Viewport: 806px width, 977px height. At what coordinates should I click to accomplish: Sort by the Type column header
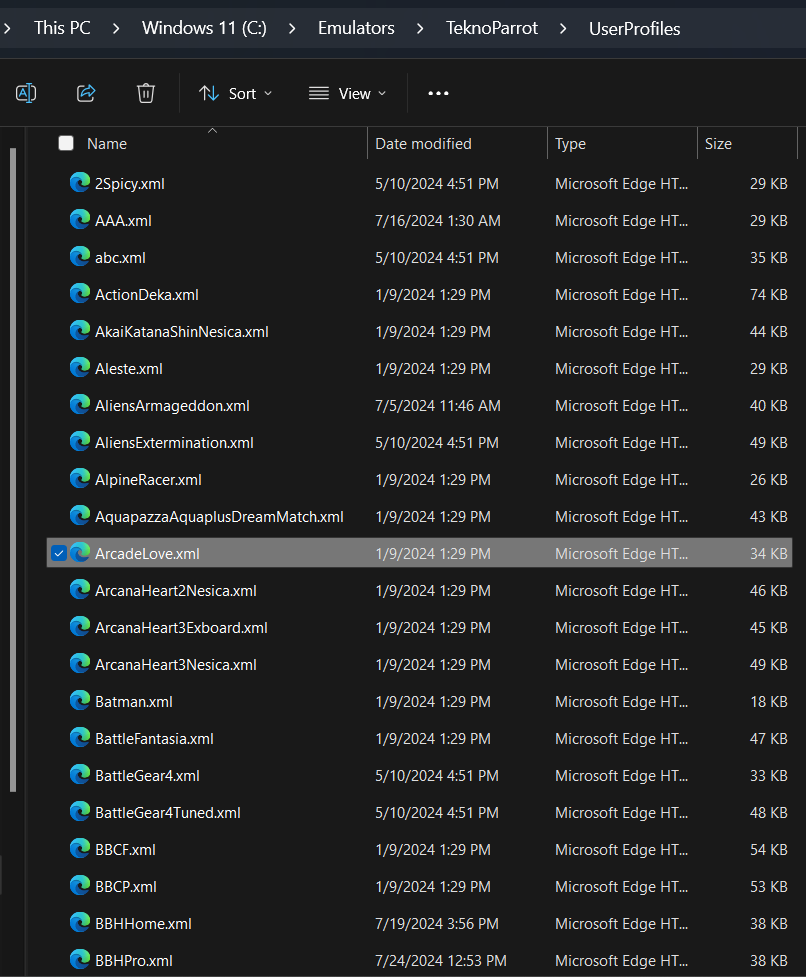click(x=570, y=144)
